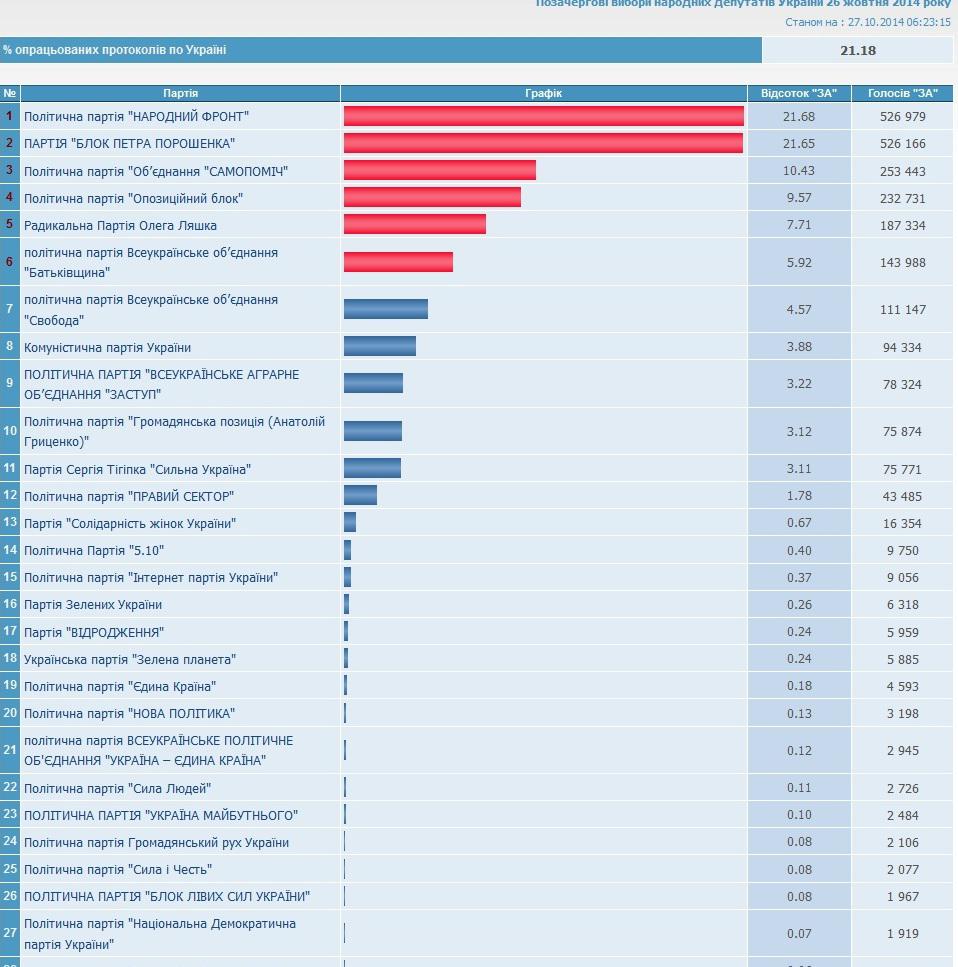Click the 21.18 processed percentage value

(x=857, y=51)
